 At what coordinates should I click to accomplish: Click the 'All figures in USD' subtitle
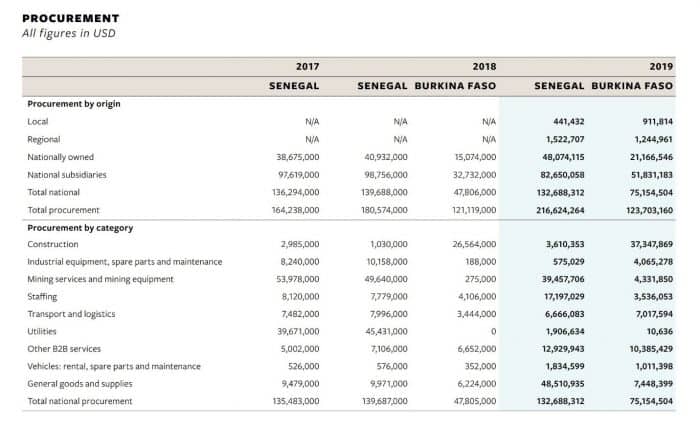click(66, 33)
